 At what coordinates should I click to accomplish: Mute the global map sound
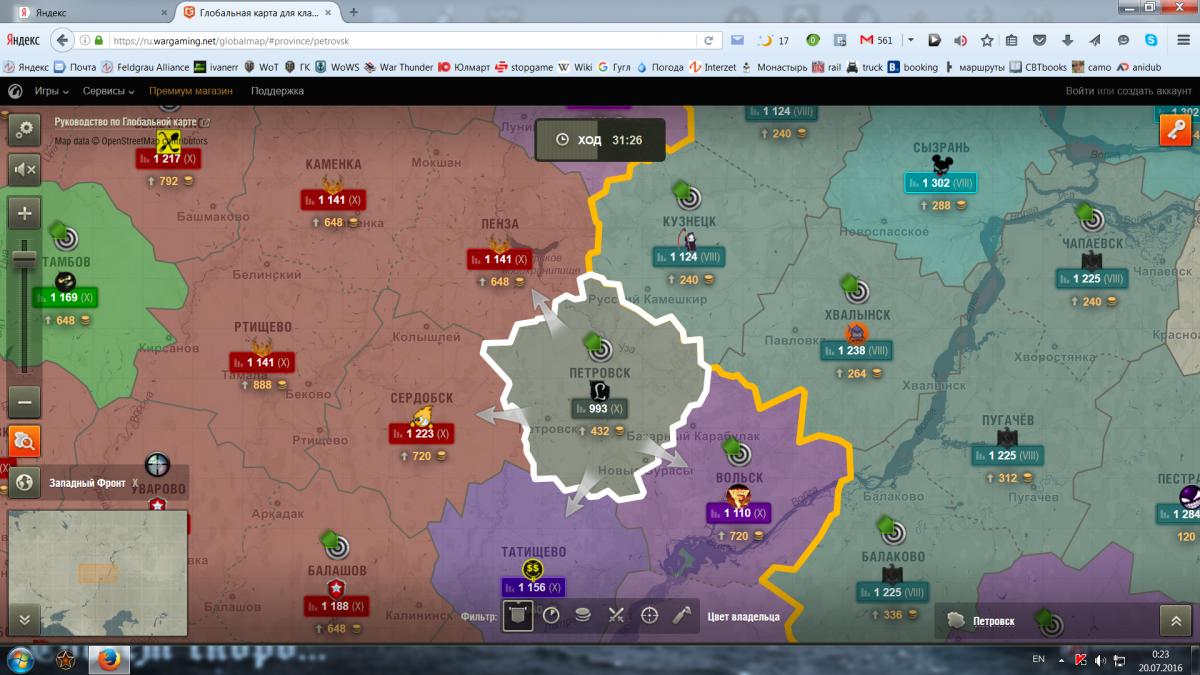coord(25,169)
